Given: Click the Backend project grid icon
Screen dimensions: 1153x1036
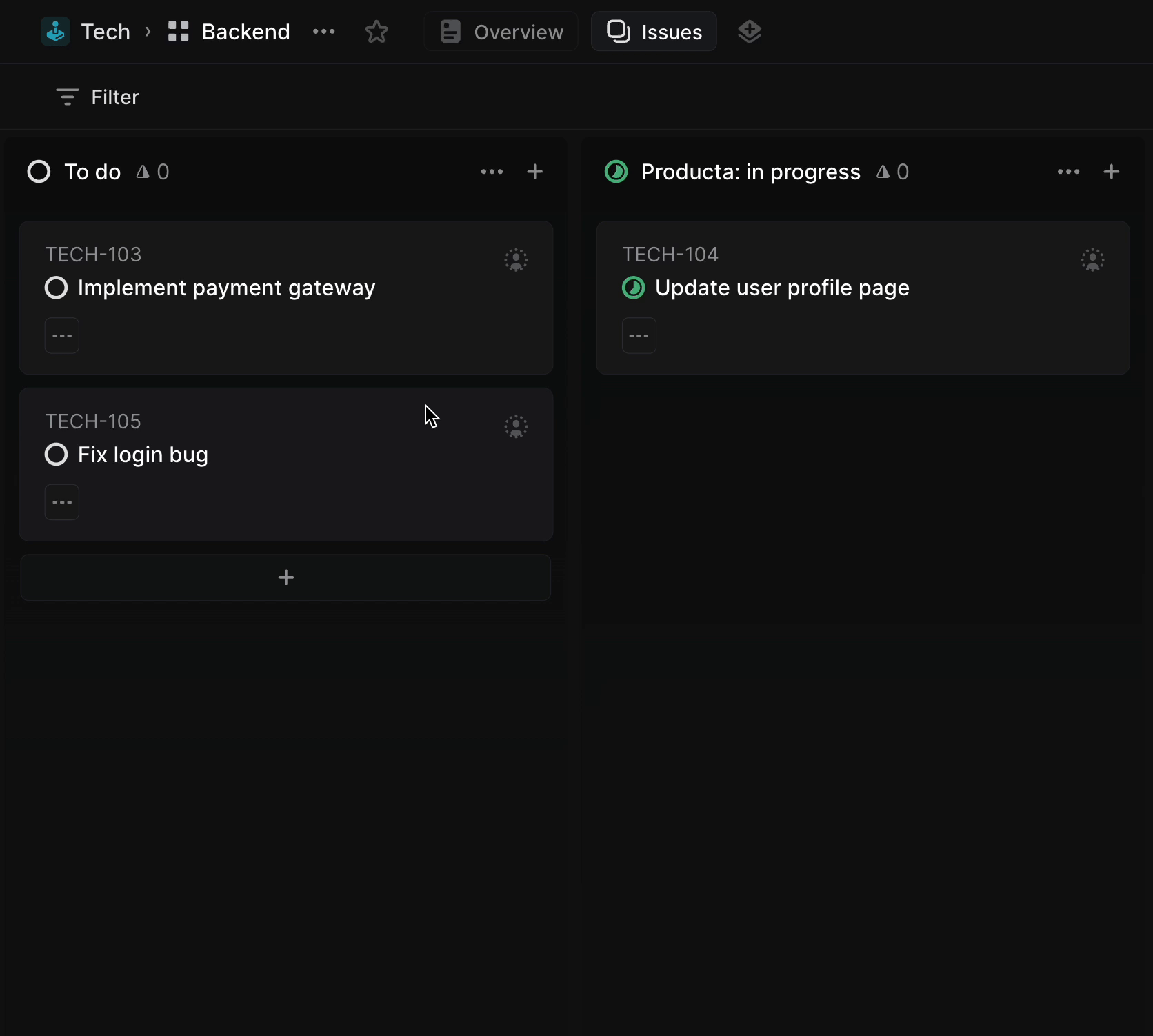Looking at the screenshot, I should coord(178,32).
